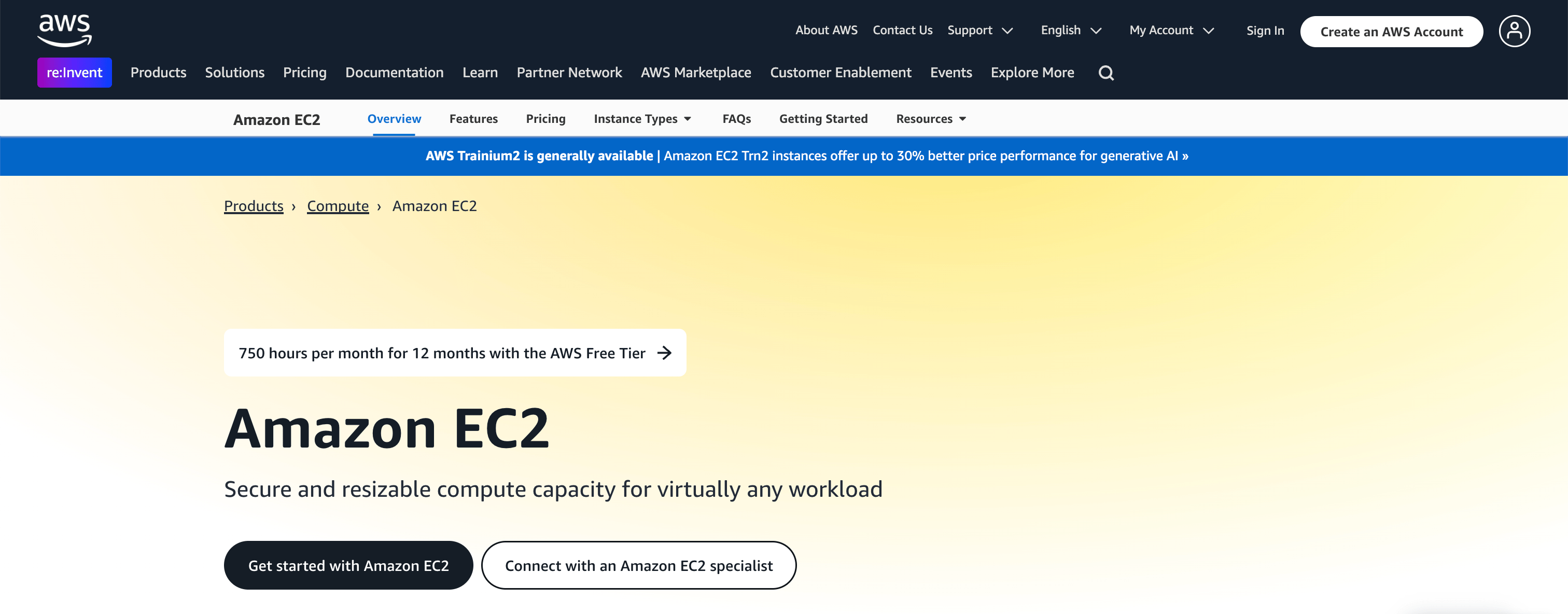Screen dimensions: 1568x614
Task: Click Create an AWS Account button
Action: (1392, 32)
